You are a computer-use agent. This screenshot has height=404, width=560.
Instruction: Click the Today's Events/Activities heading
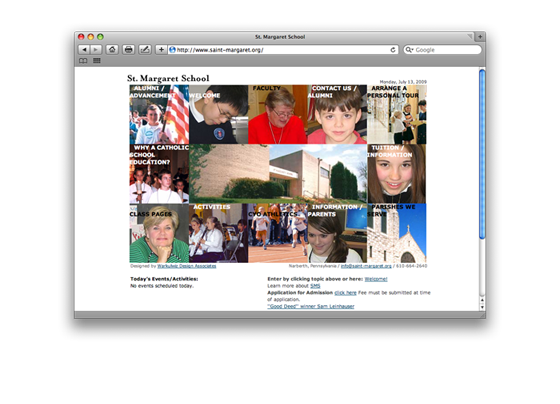pos(164,279)
